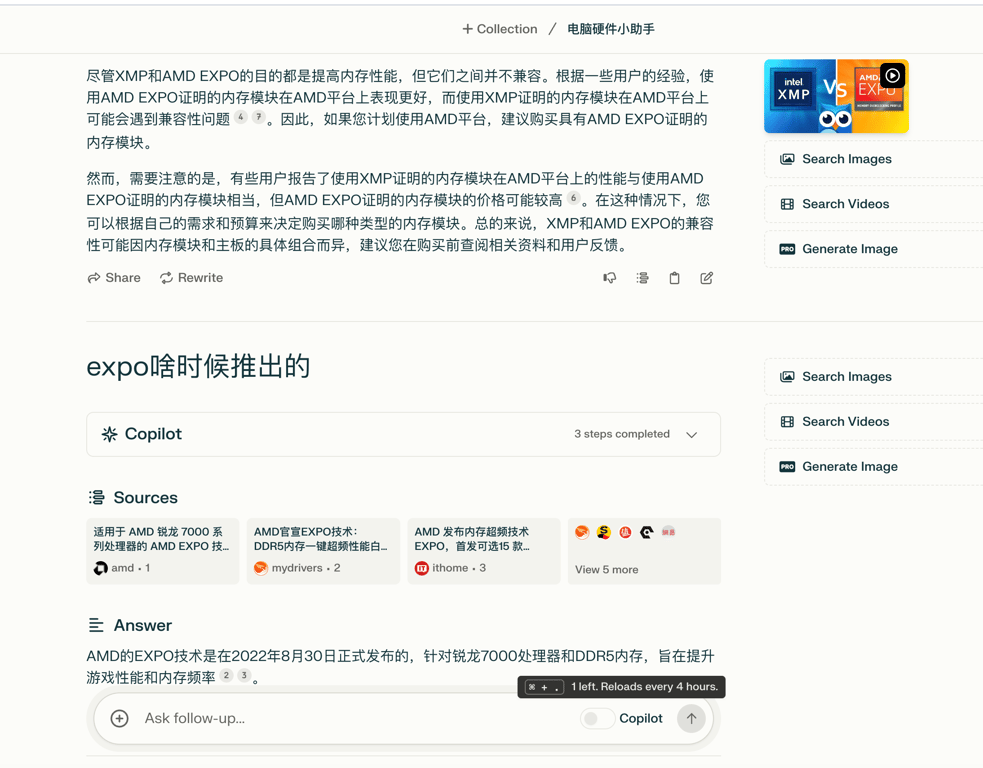Click the expo啥时候推出的 question heading
Screen dimensions: 983x768
pyautogui.click(x=198, y=367)
